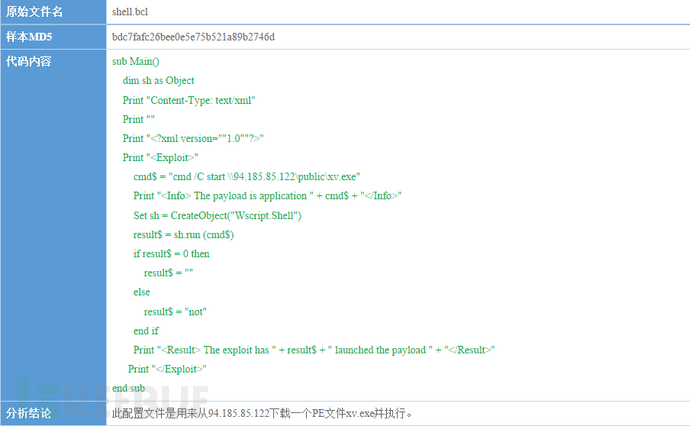Click the 'if result$ = 0 then' line
The width and height of the screenshot is (690, 426).
(171, 254)
